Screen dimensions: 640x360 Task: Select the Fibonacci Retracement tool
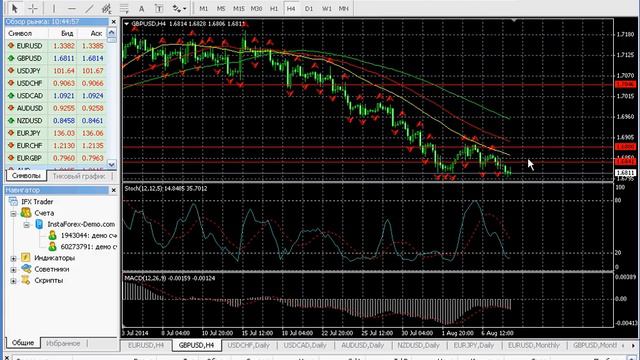point(124,8)
